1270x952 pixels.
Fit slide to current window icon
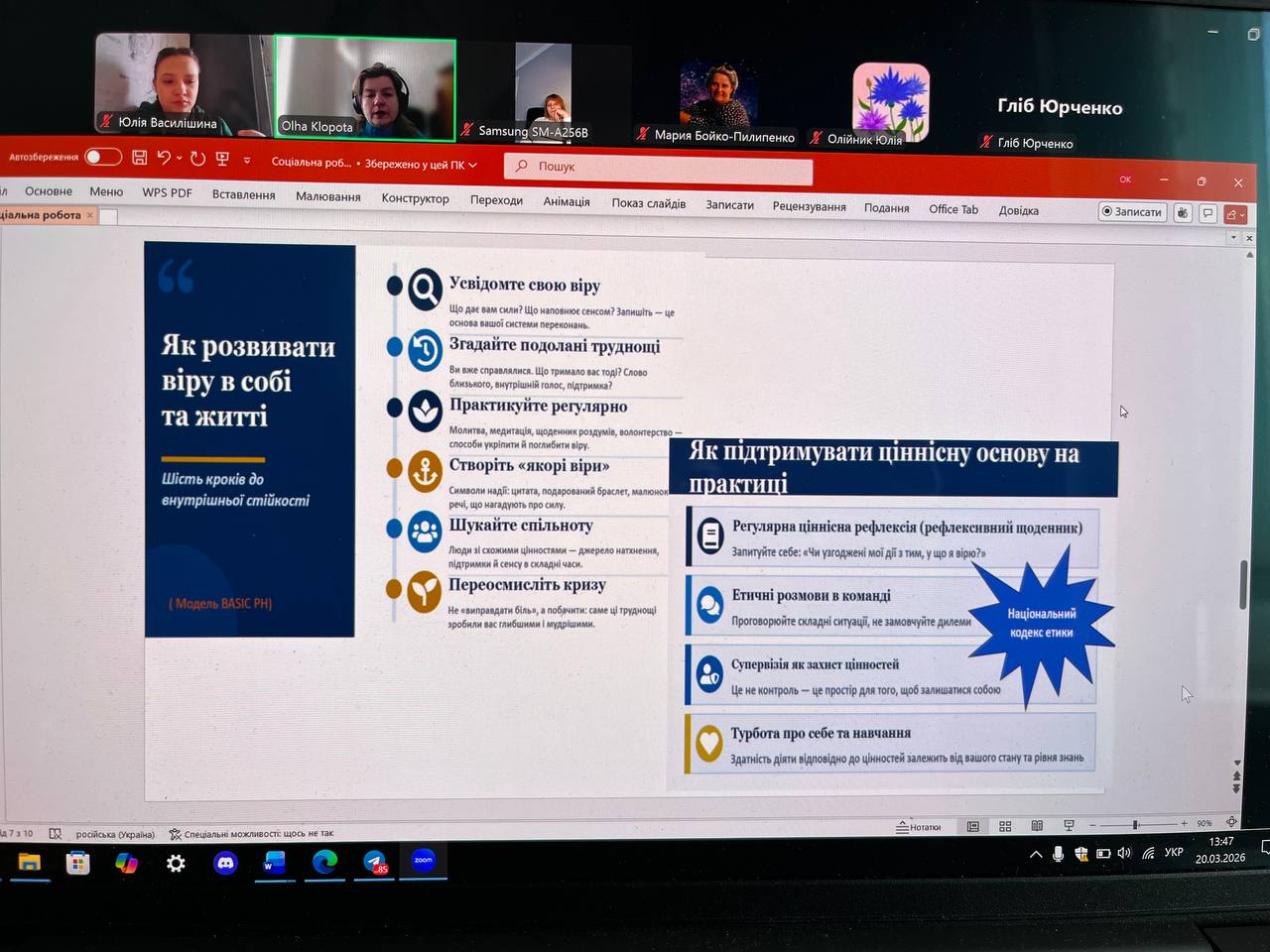click(1231, 822)
